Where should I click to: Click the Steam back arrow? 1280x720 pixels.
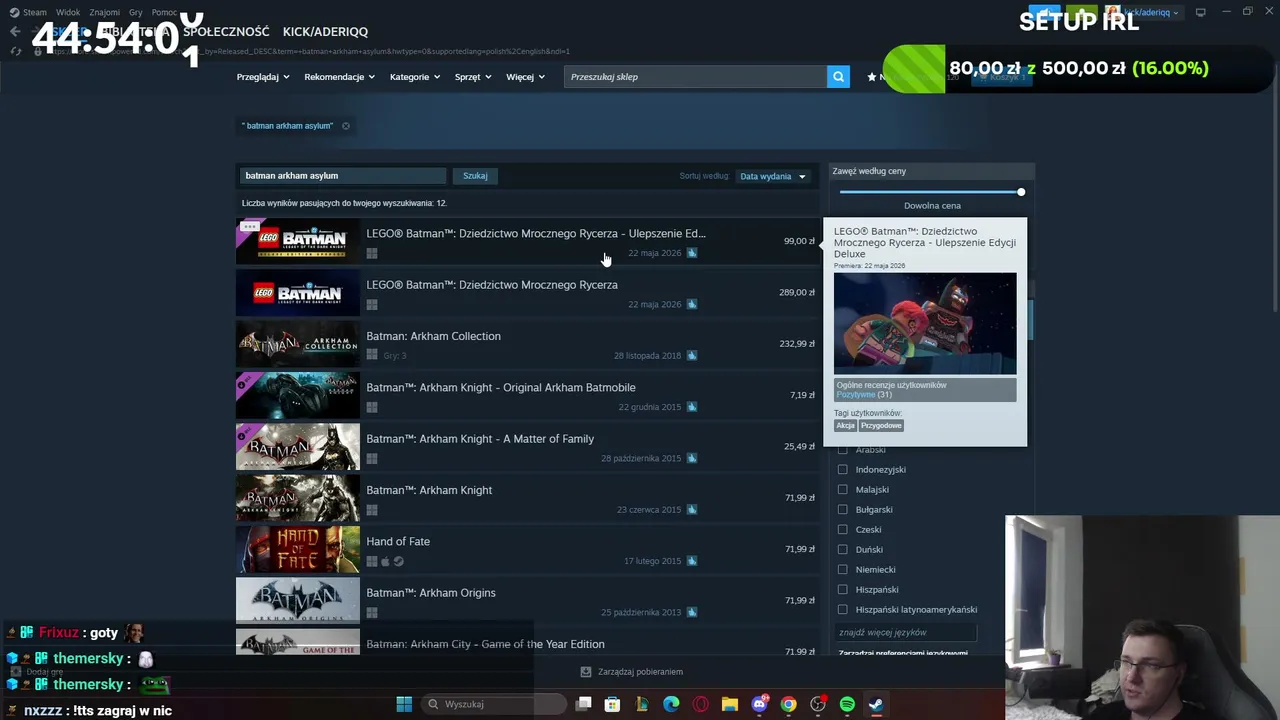tap(14, 31)
